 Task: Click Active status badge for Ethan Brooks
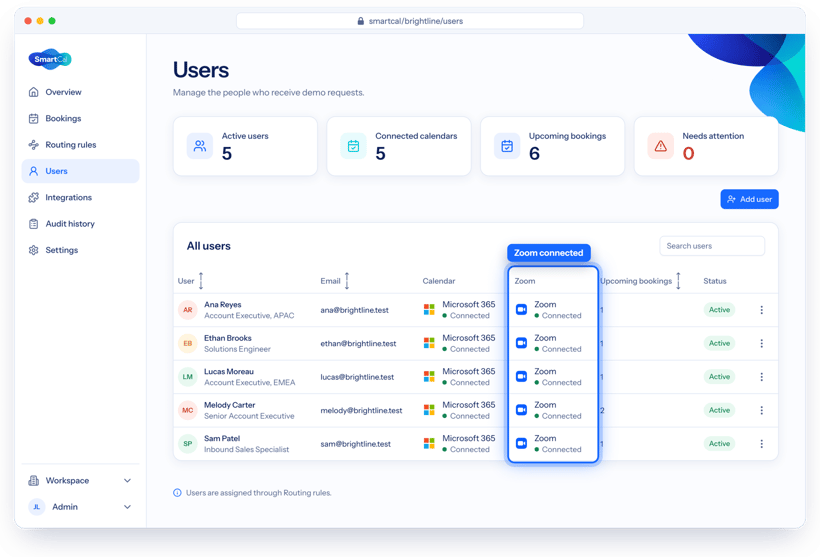click(720, 344)
